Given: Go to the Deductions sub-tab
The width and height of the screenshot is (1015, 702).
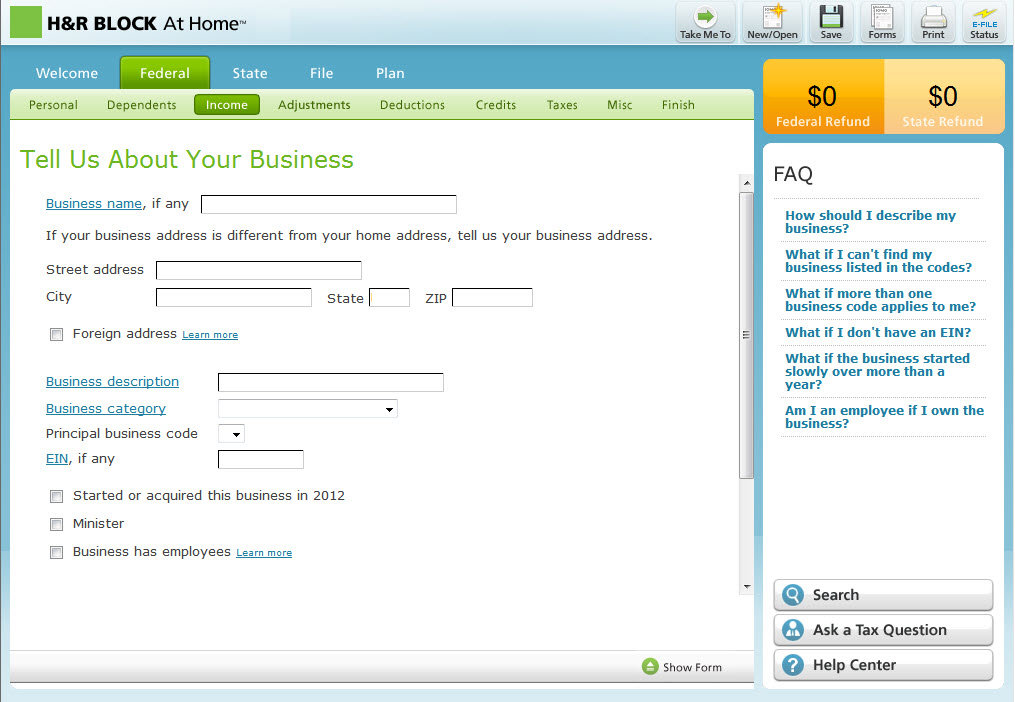Looking at the screenshot, I should (x=412, y=105).
